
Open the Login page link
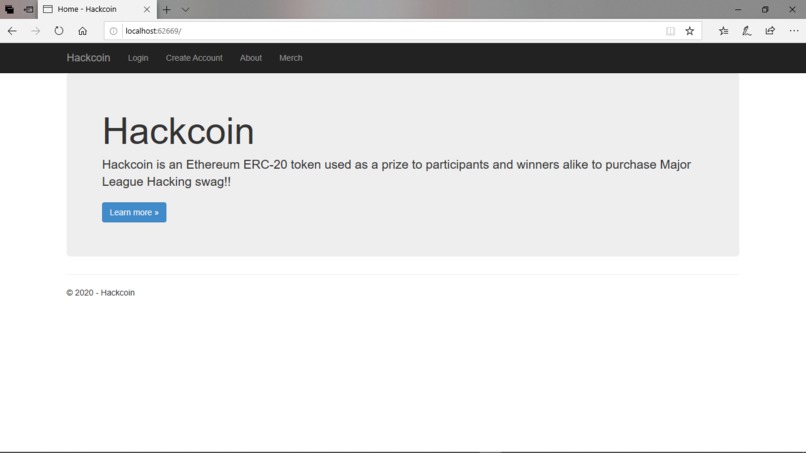click(x=138, y=58)
